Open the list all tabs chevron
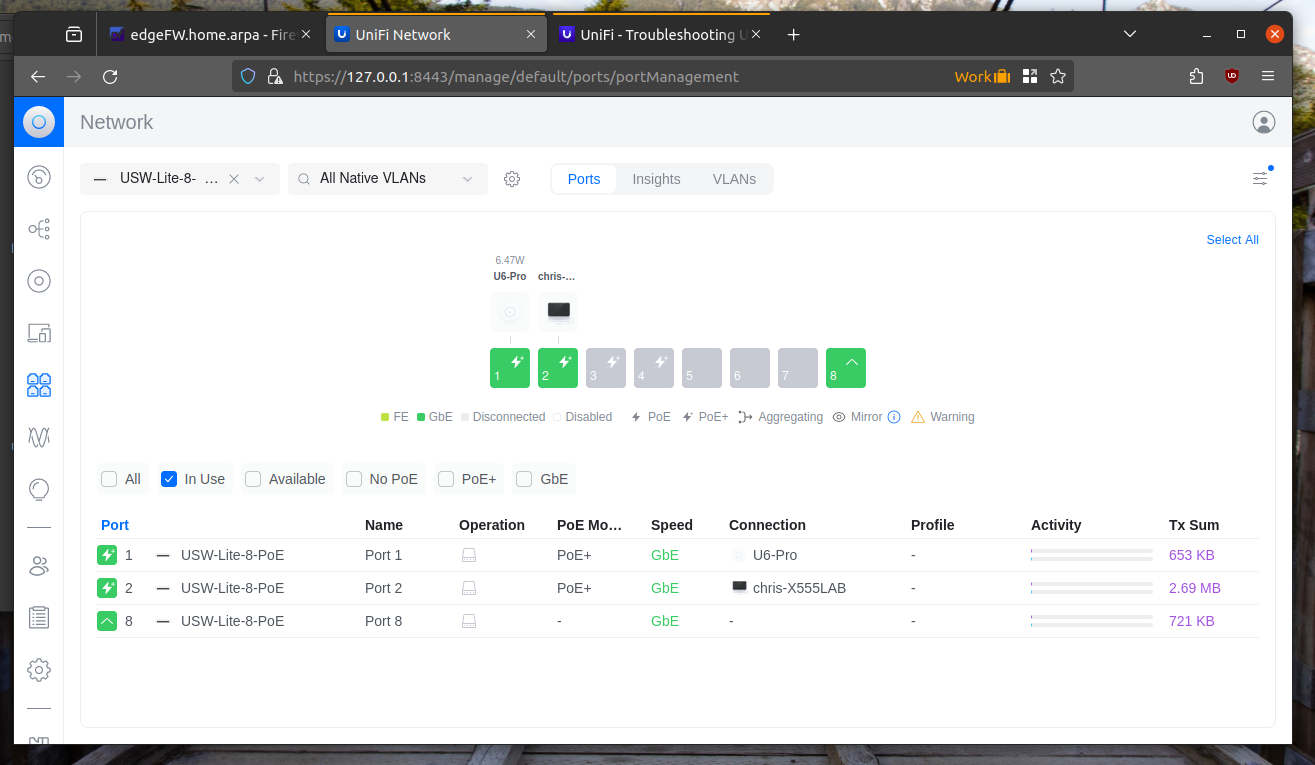This screenshot has height=765, width=1315. [x=1130, y=34]
